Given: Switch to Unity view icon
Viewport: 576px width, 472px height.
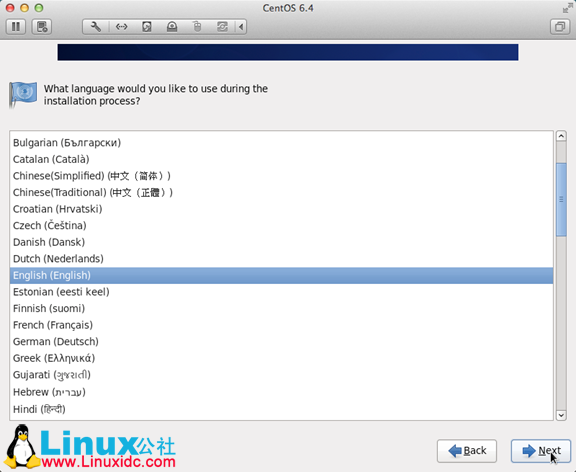Looking at the screenshot, I should (560, 27).
